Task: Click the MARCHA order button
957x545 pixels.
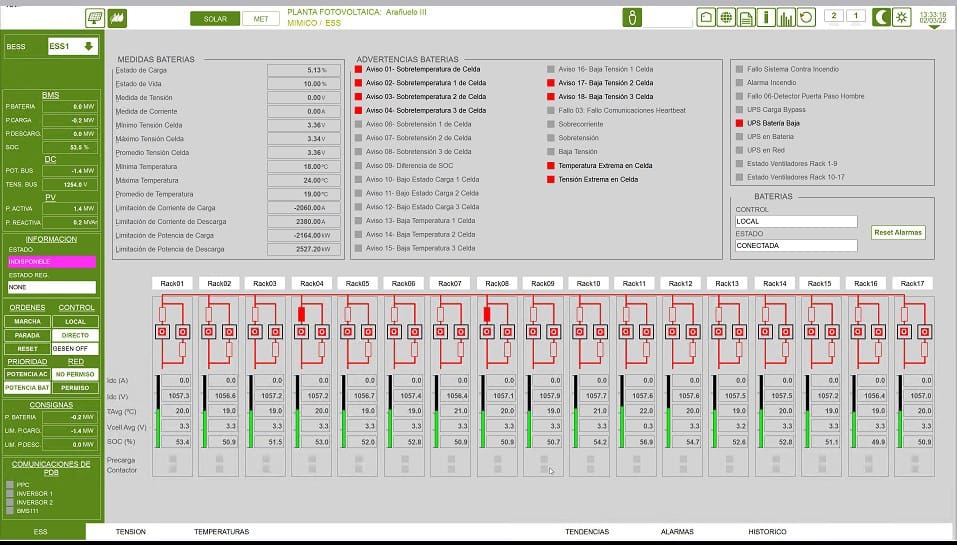Action: [x=26, y=321]
